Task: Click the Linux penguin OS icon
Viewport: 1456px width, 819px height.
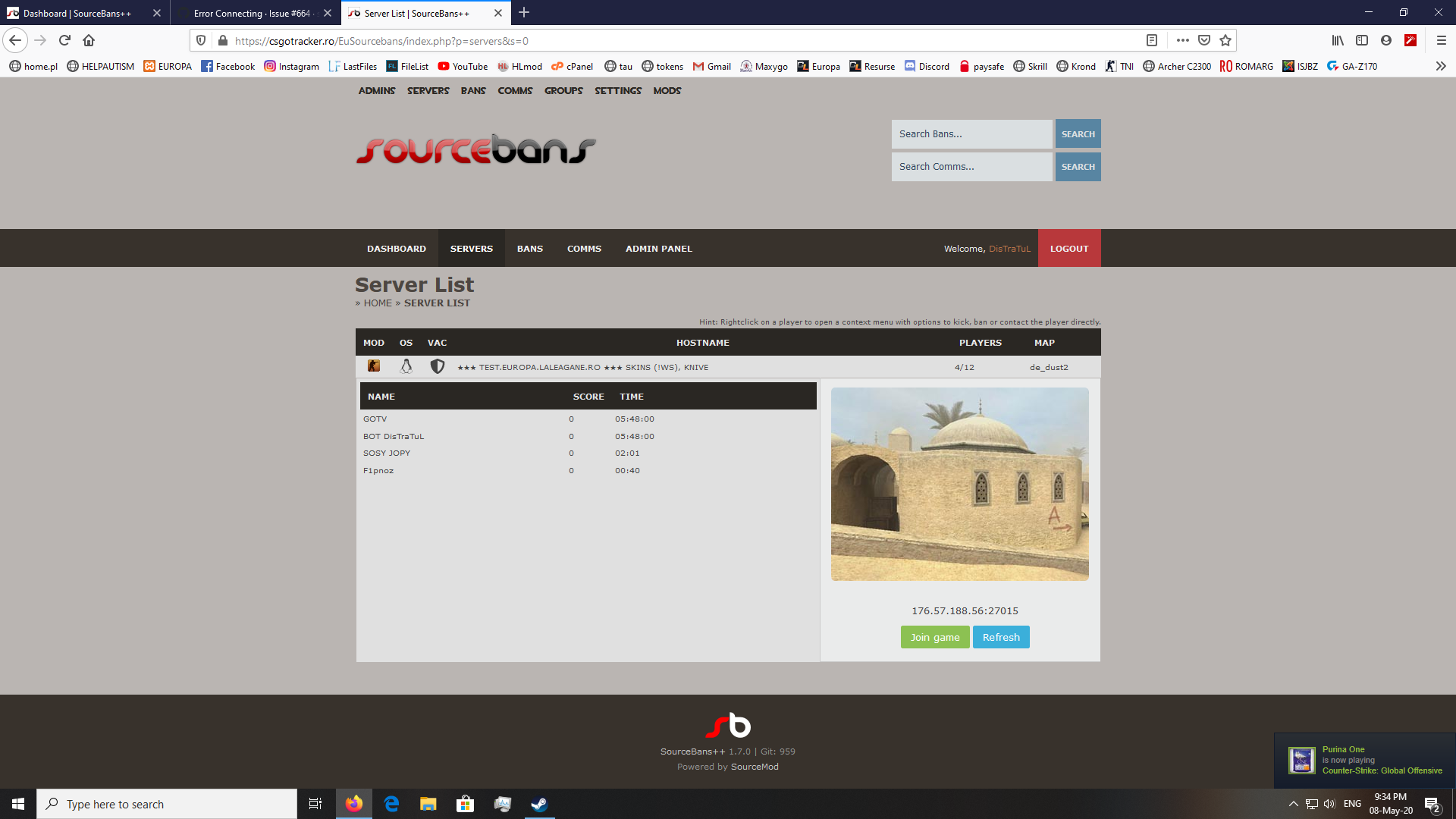Action: click(x=406, y=367)
